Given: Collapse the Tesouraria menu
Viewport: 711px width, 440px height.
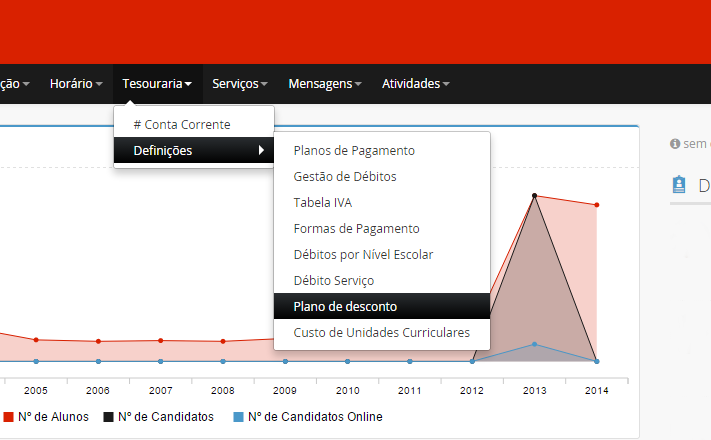Looking at the screenshot, I should 157,83.
